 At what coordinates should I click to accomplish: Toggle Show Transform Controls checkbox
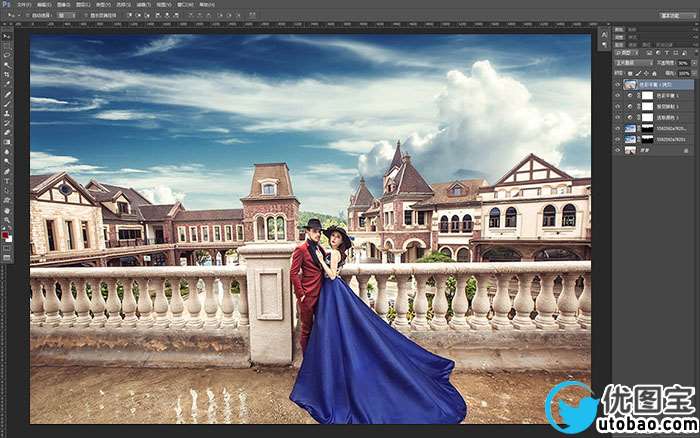point(86,15)
